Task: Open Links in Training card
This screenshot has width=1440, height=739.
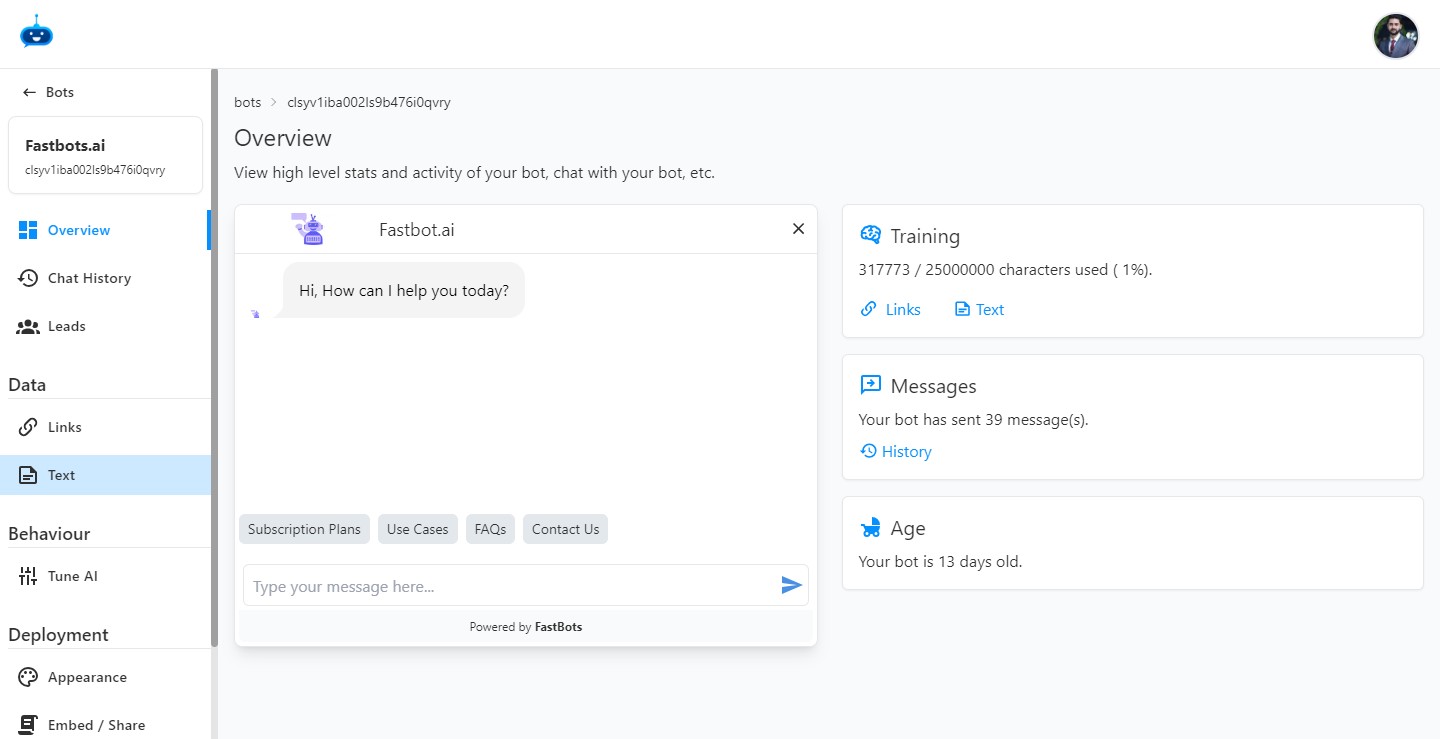Action: (890, 310)
